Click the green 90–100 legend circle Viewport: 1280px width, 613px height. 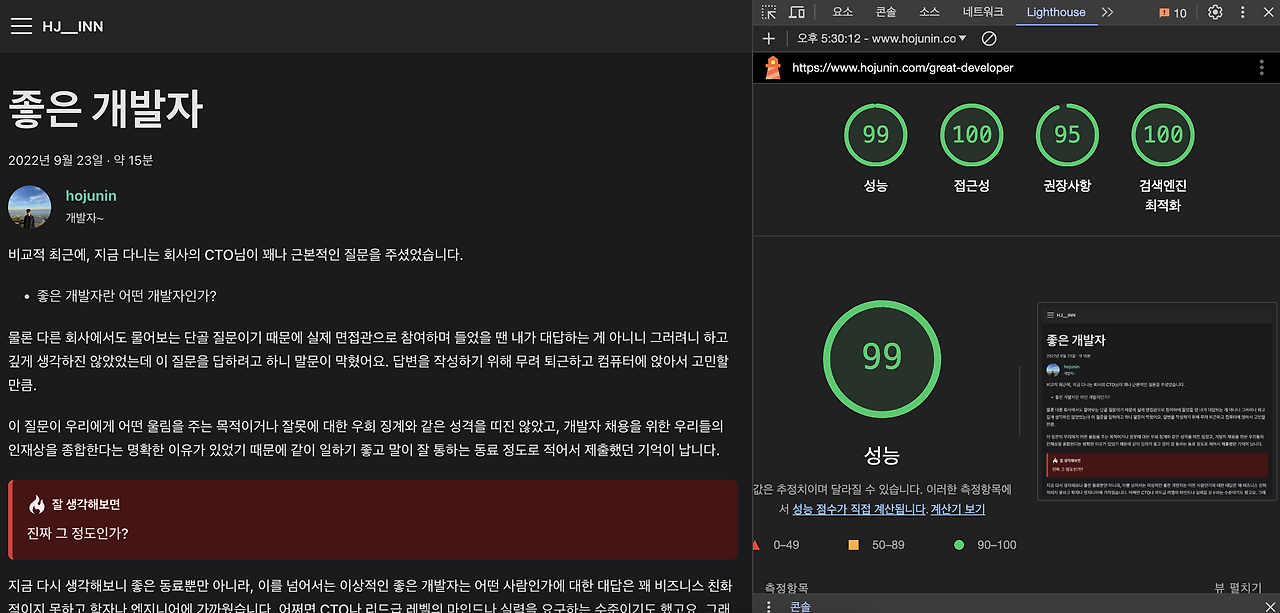959,545
